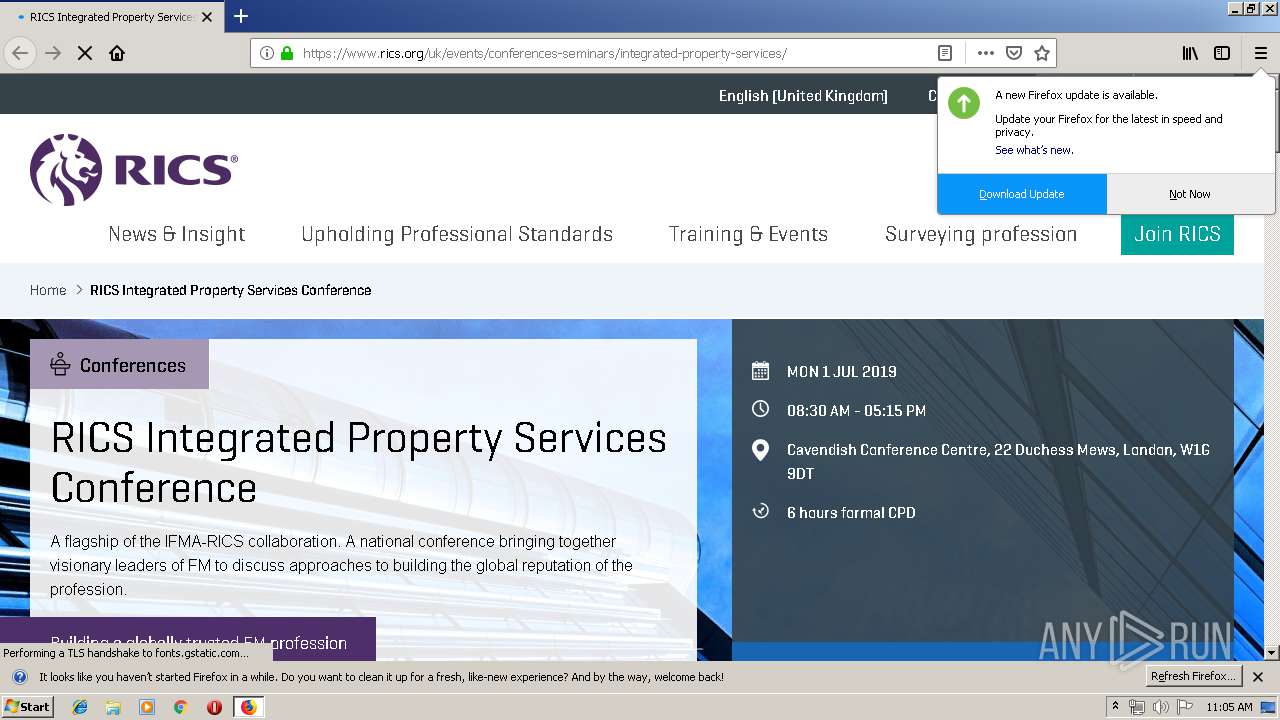
Task: Click the notification bar info icon
Action: coord(19,677)
